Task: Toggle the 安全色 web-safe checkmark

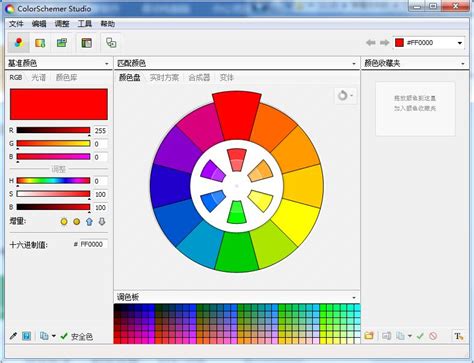Action: 64,336
